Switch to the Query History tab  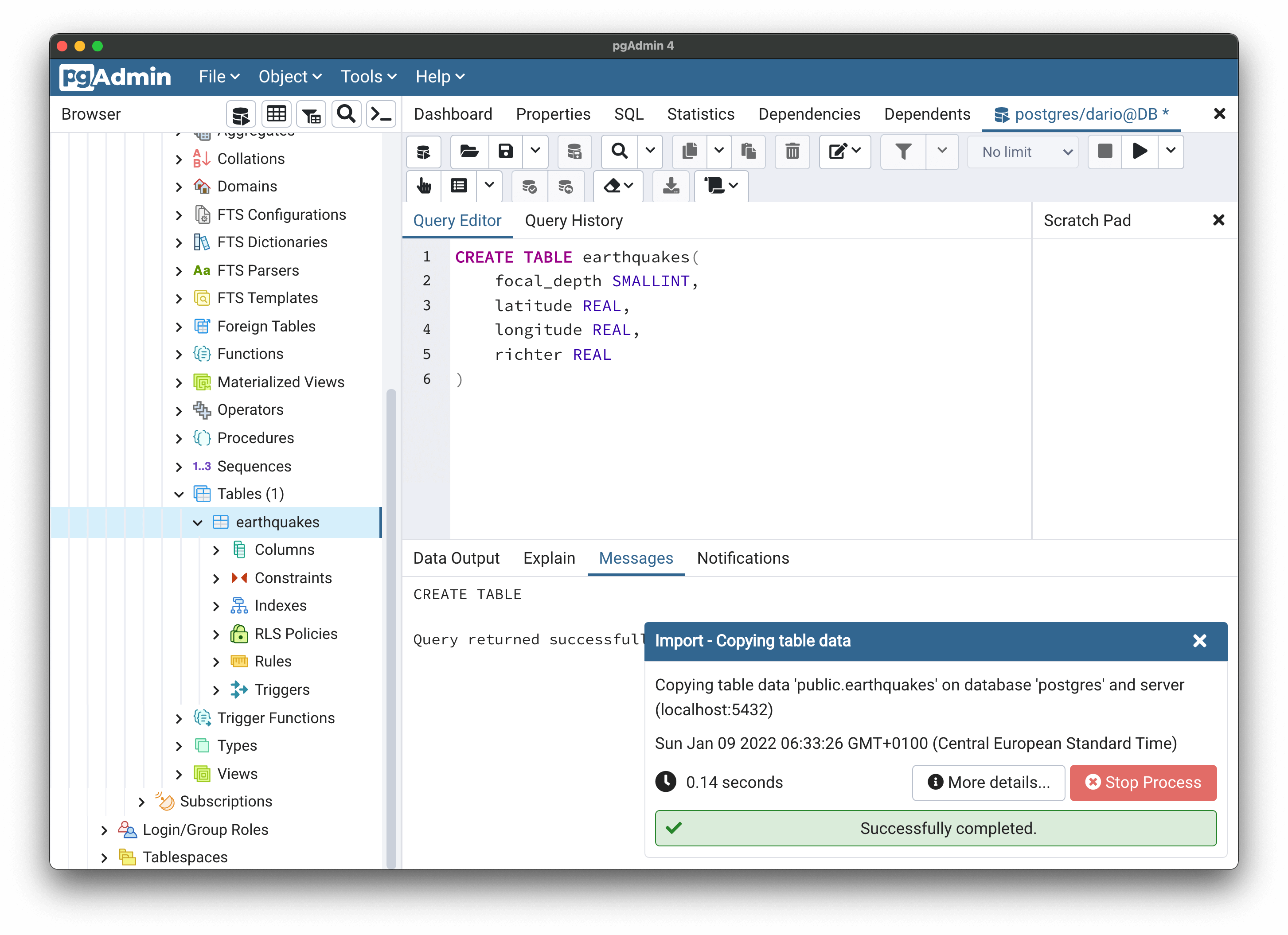pyautogui.click(x=574, y=221)
